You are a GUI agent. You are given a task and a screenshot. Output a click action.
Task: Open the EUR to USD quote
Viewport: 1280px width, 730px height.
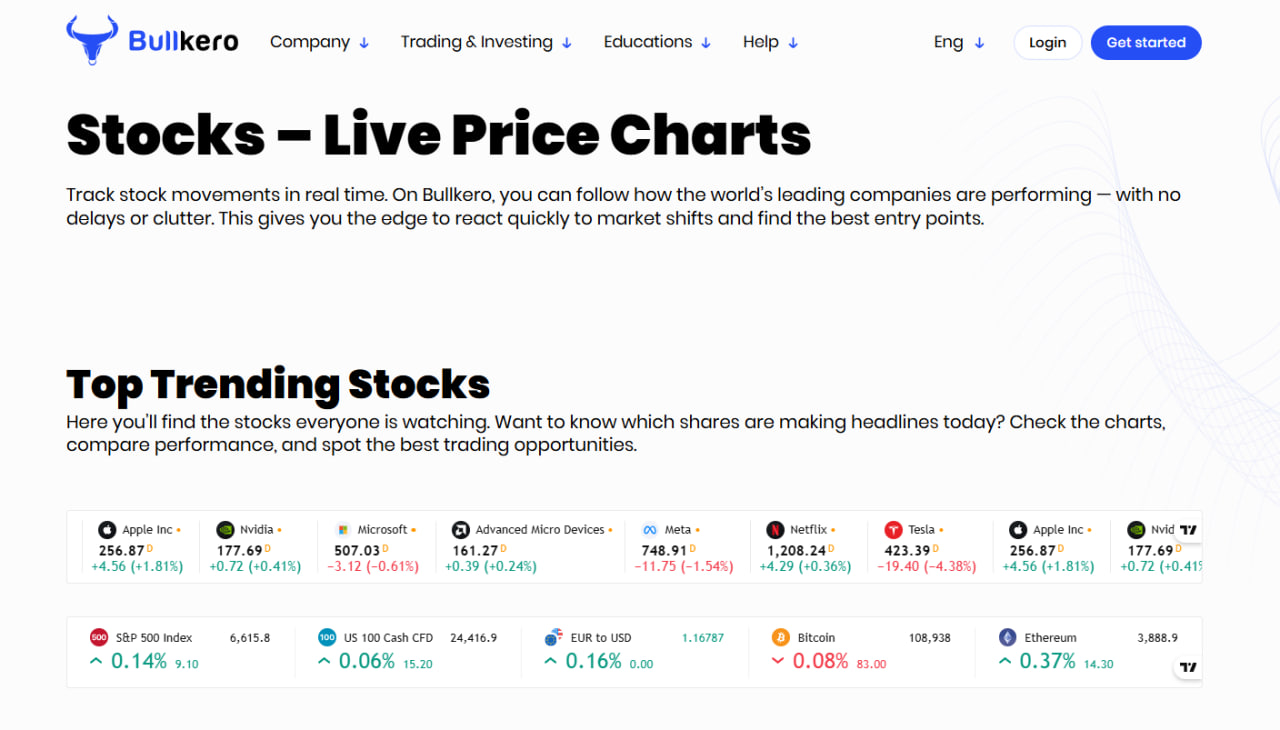pyautogui.click(x=600, y=638)
